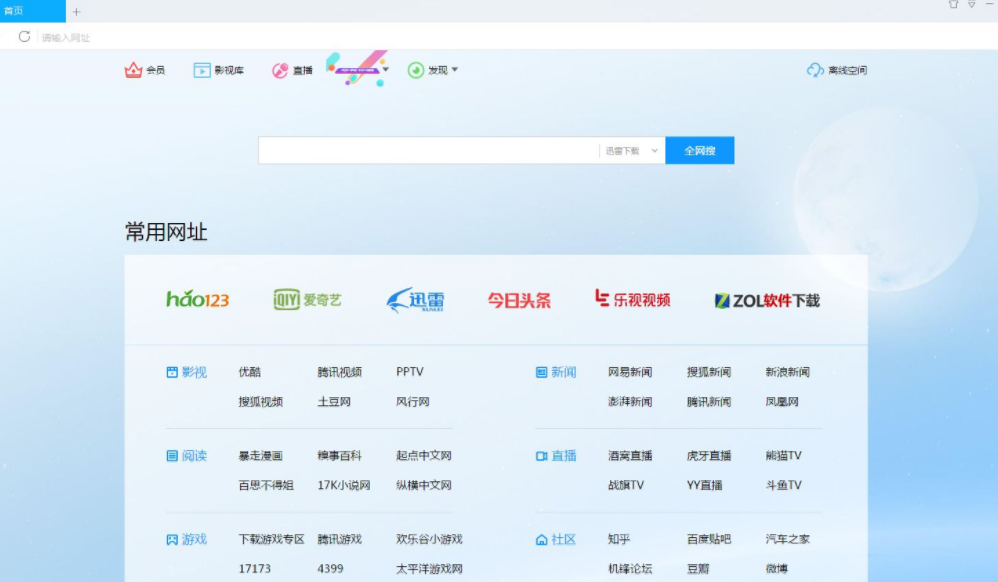Open the title bar menu triangle icon
The height and width of the screenshot is (582, 998).
[972, 4]
